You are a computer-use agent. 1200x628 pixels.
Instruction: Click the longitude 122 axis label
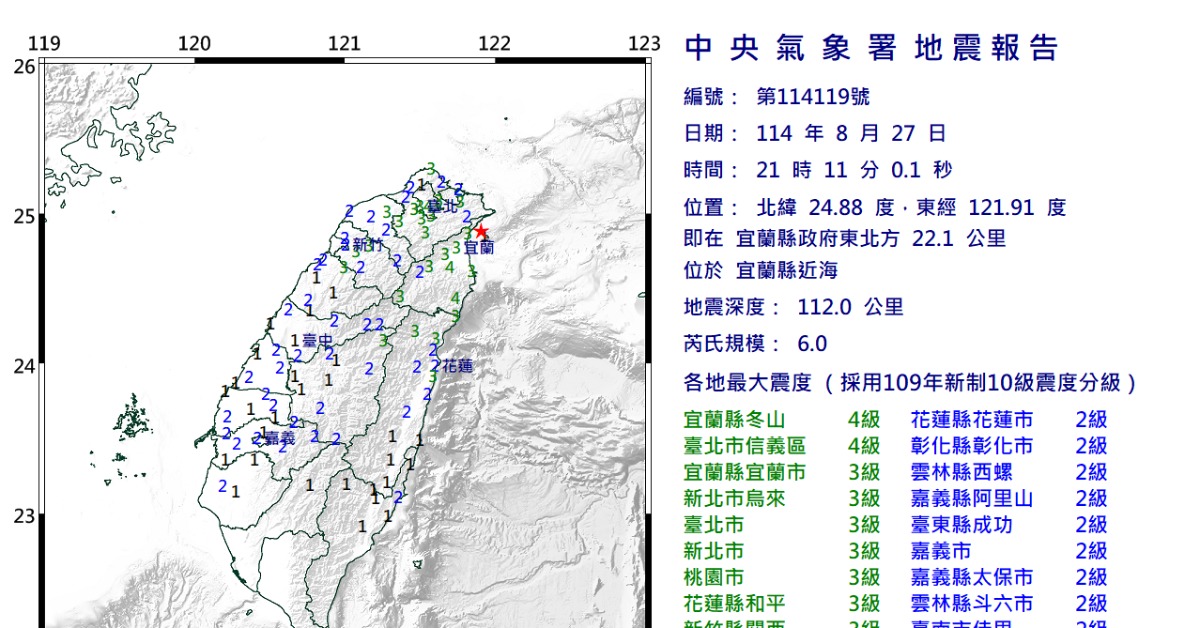tap(494, 43)
